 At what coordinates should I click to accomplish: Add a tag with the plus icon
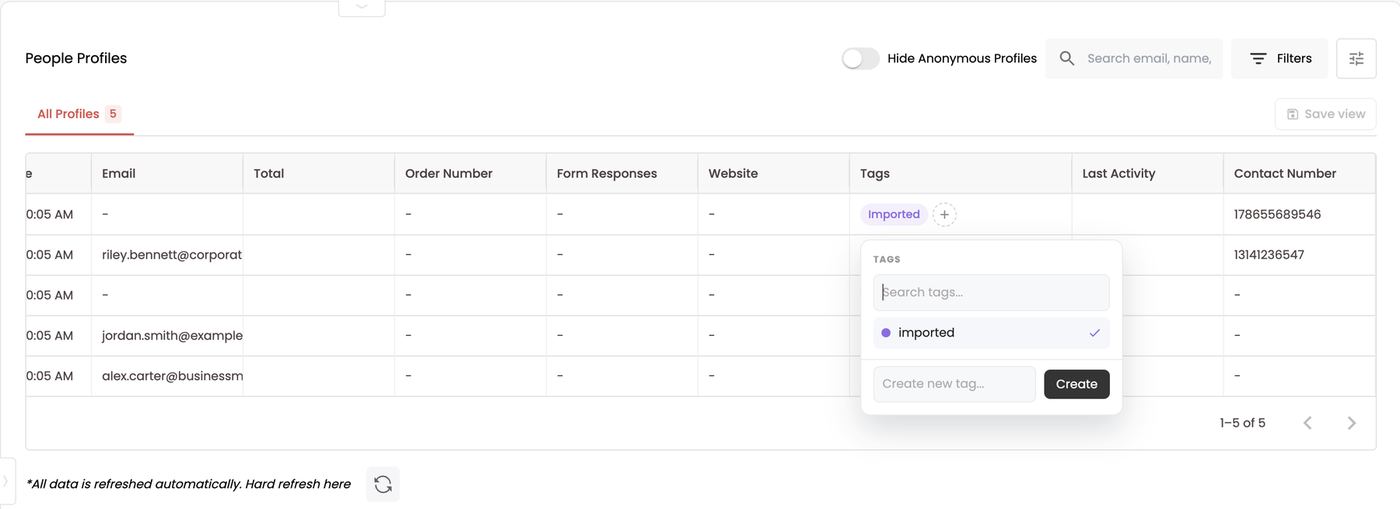pos(944,214)
